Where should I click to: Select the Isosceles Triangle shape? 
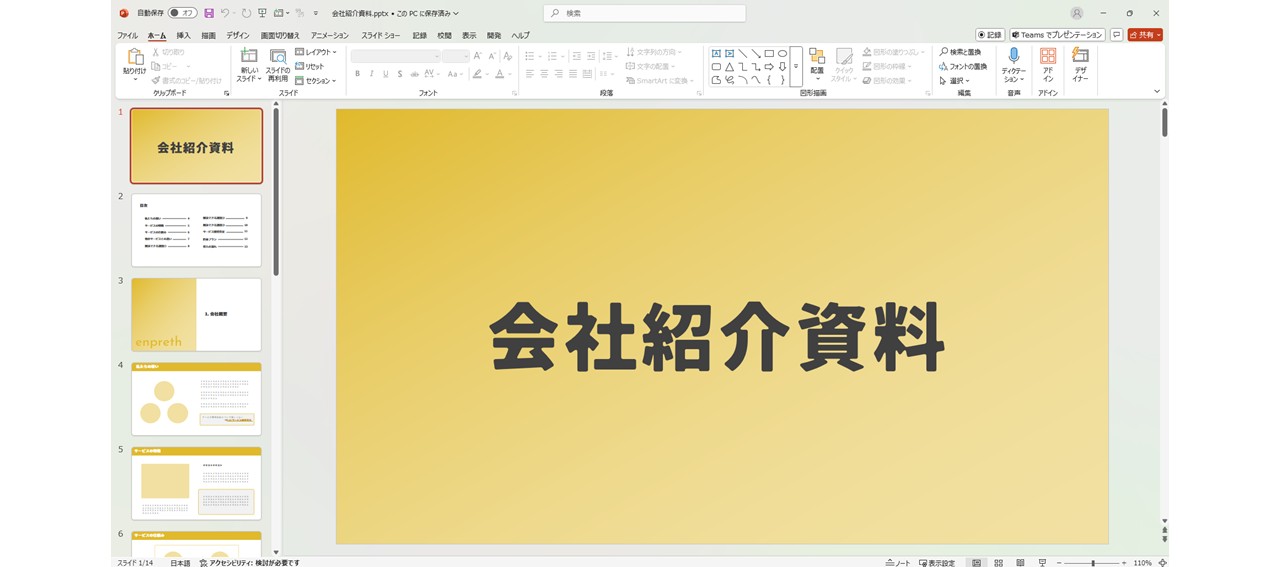tap(729, 67)
